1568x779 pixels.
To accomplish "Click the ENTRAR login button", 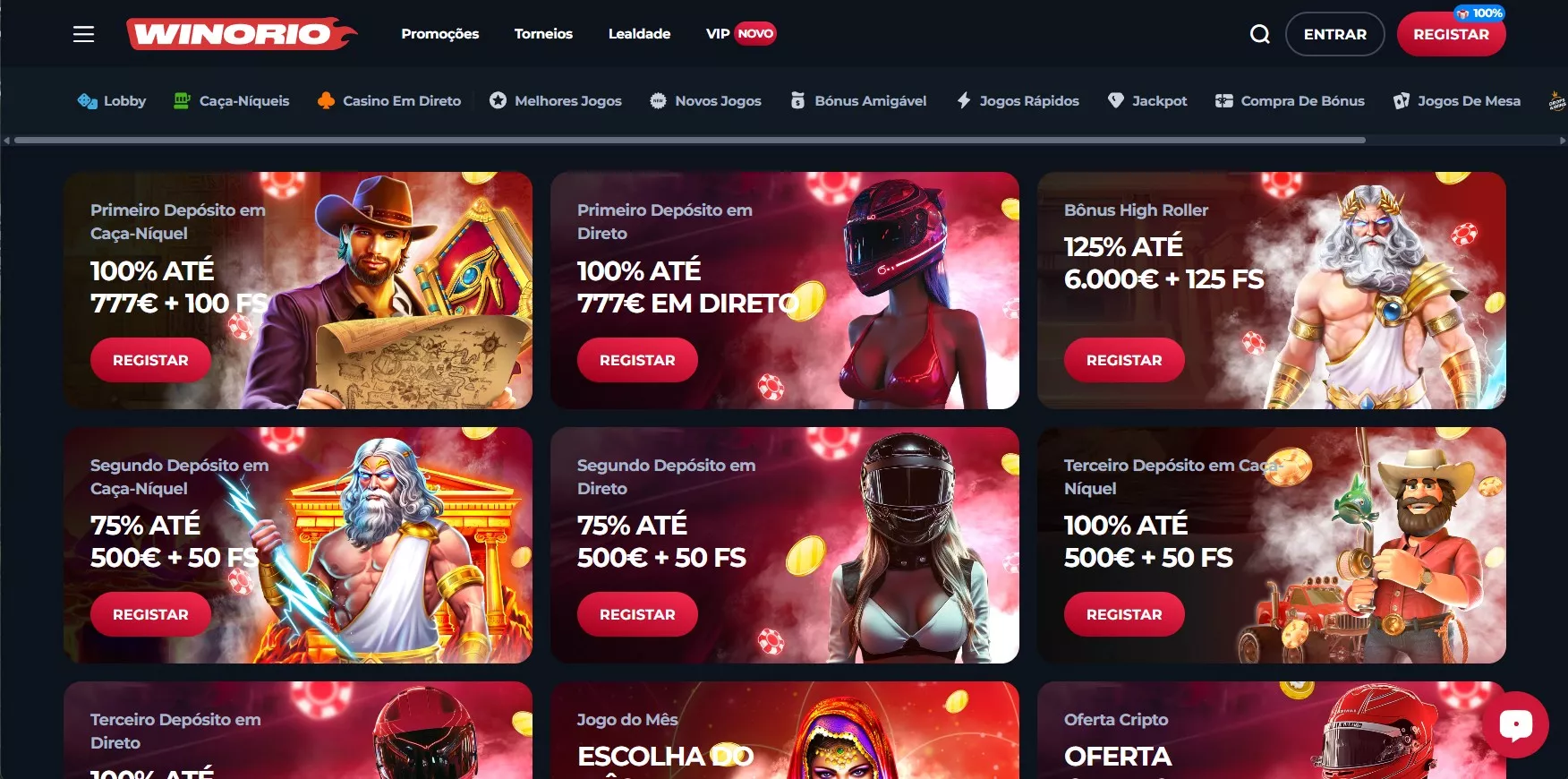I will pos(1334,34).
